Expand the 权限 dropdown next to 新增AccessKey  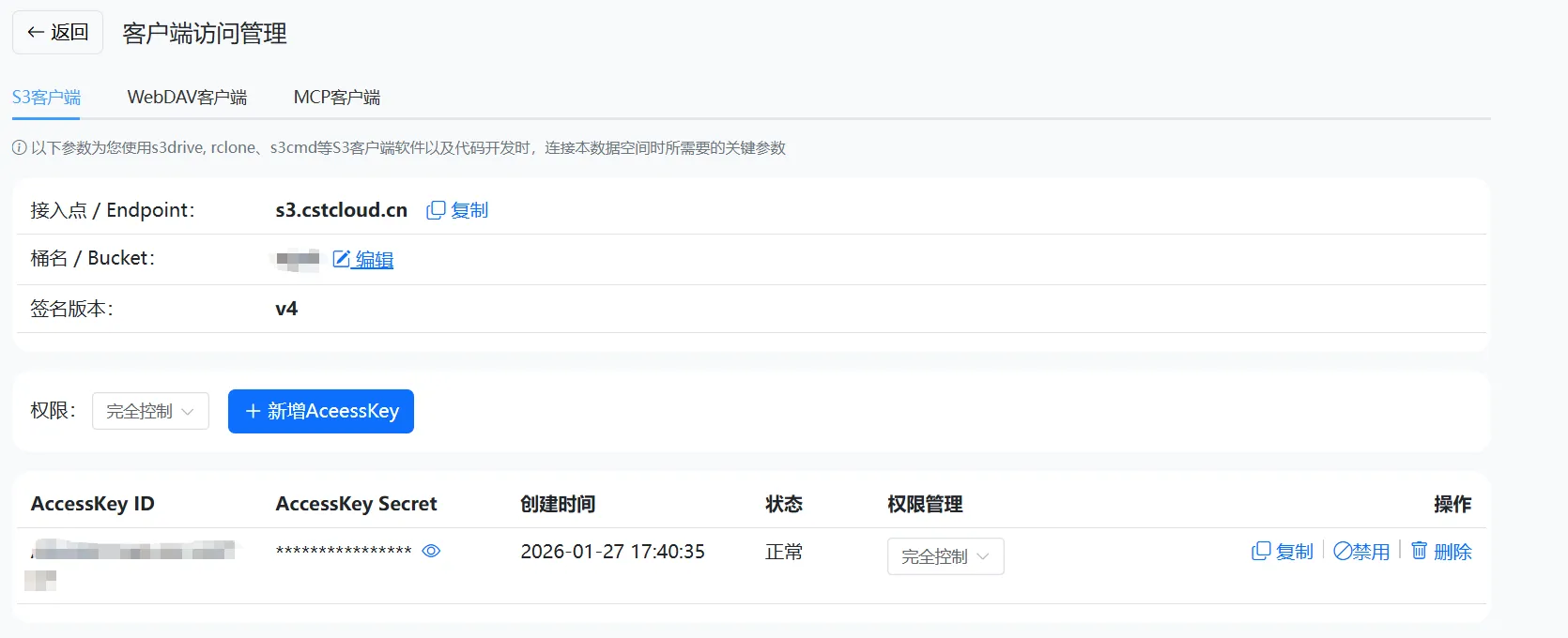pos(150,411)
